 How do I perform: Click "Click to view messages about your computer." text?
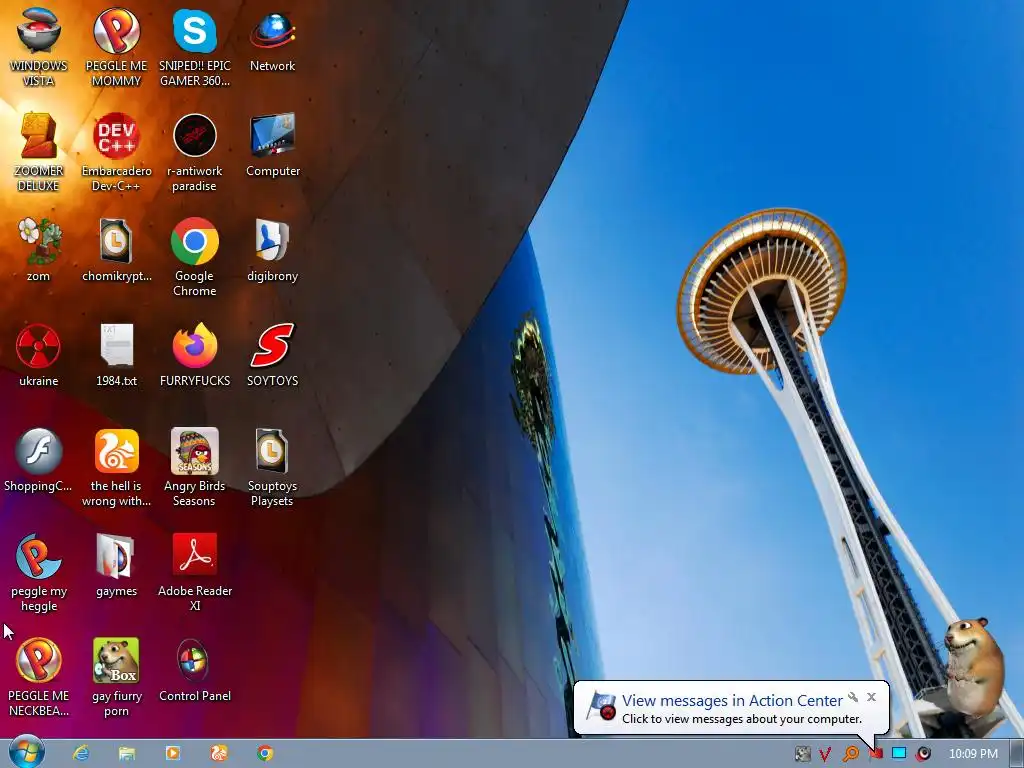click(742, 718)
